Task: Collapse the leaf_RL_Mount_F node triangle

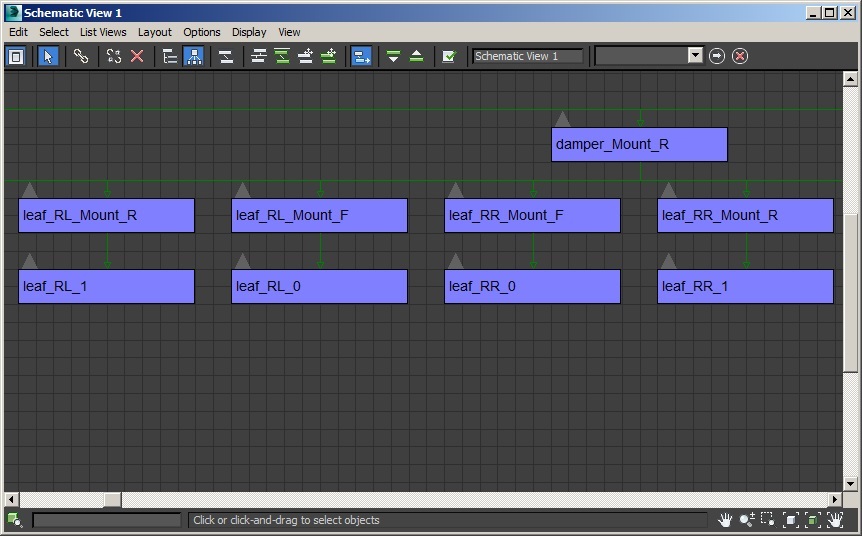Action: click(242, 190)
